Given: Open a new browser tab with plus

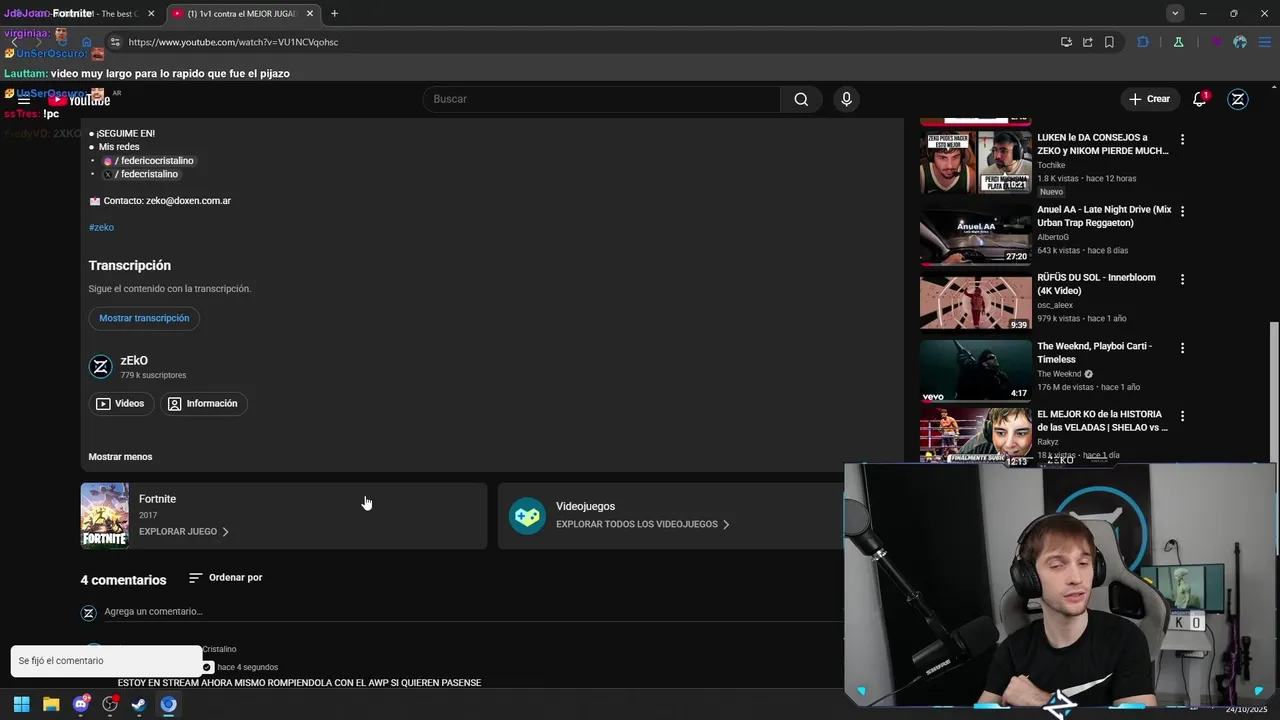Looking at the screenshot, I should tap(334, 13).
